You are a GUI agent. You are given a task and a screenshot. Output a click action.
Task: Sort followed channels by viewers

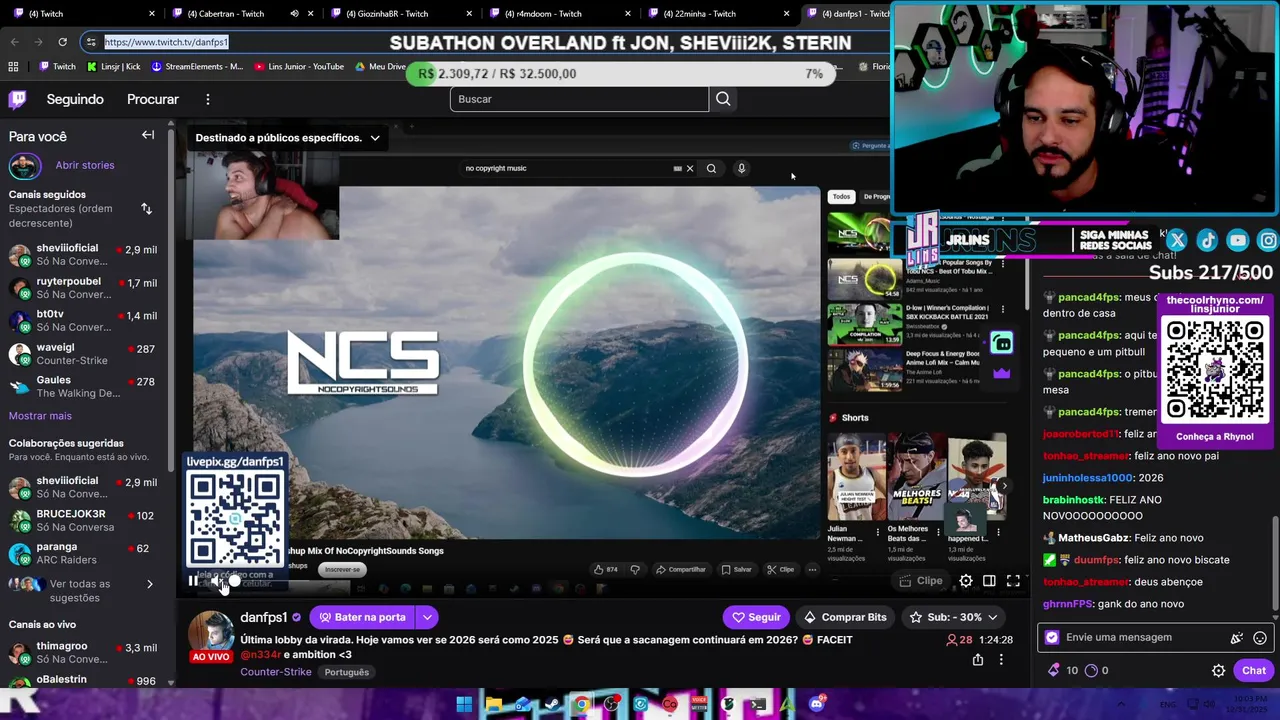(x=146, y=208)
